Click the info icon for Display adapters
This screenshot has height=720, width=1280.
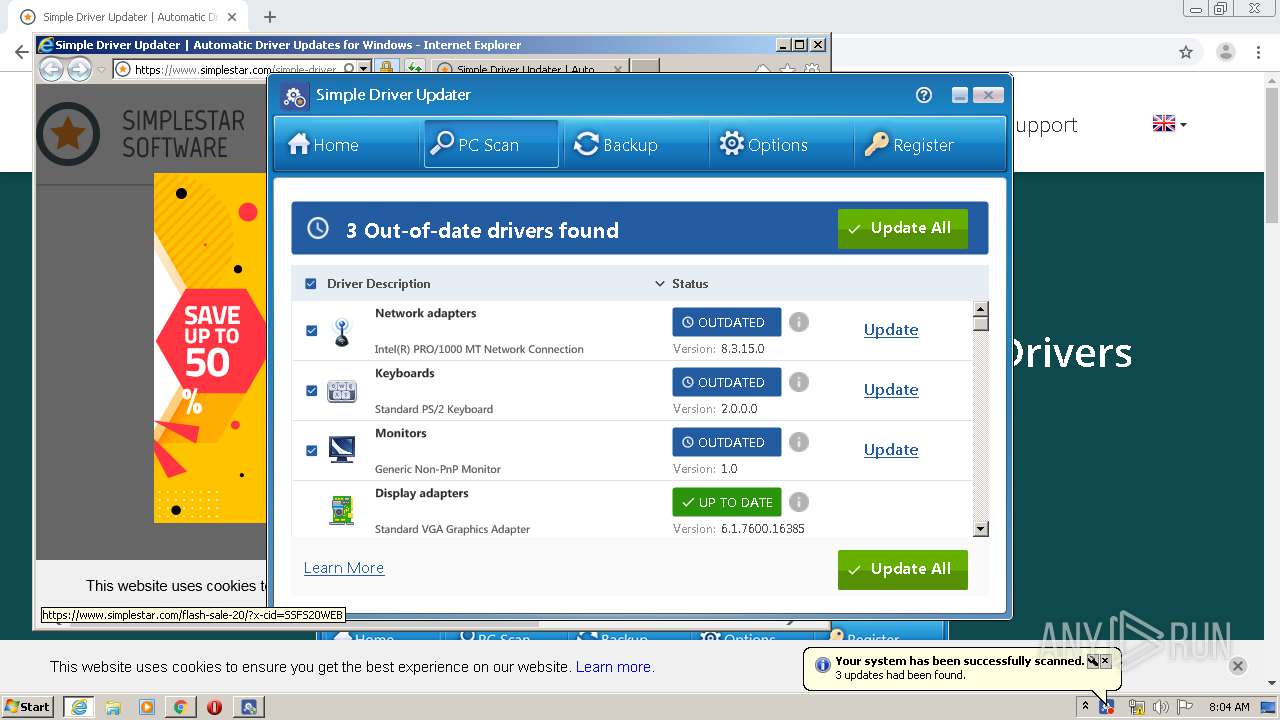point(798,502)
